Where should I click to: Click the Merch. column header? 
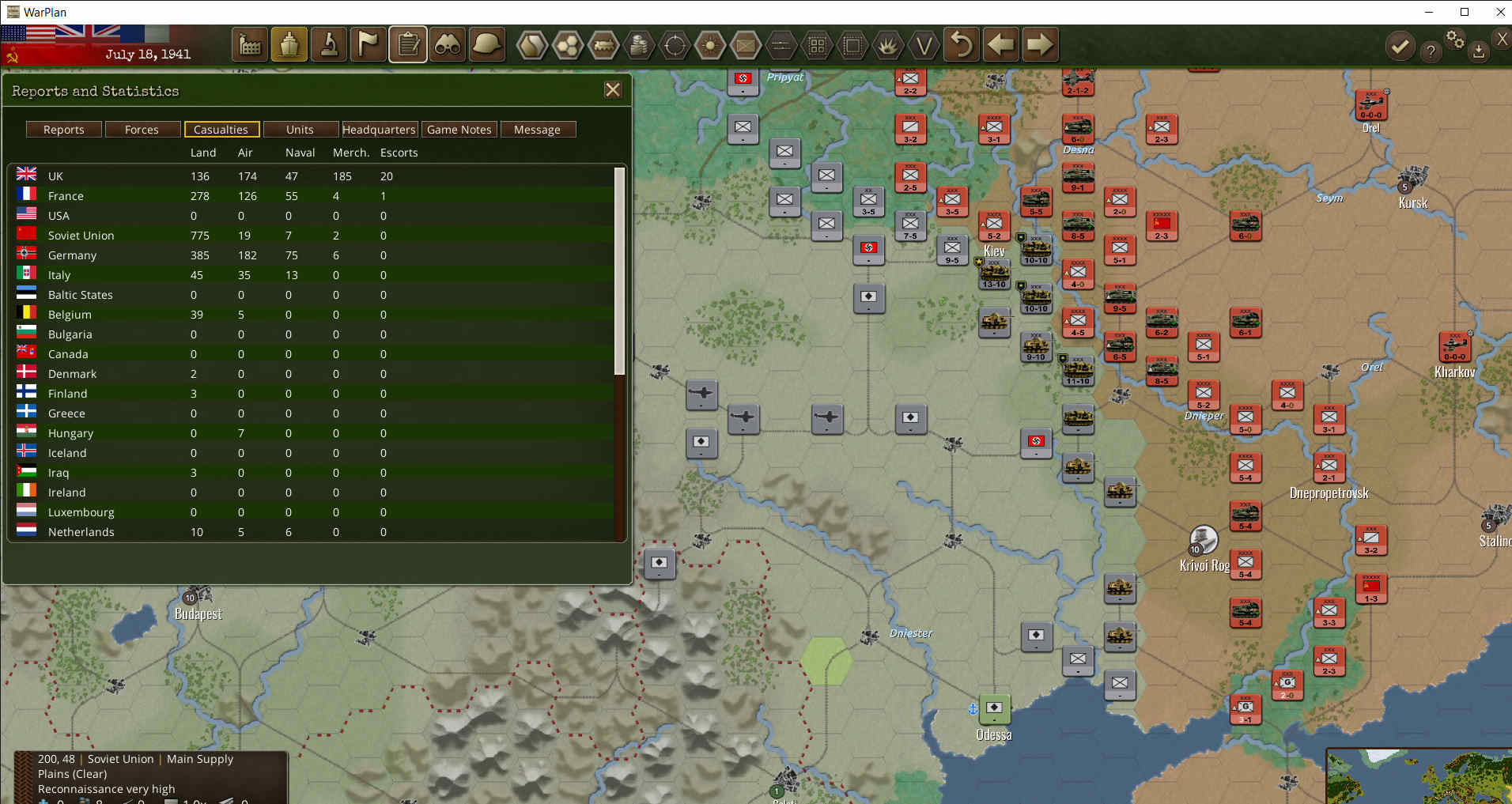[x=350, y=153]
